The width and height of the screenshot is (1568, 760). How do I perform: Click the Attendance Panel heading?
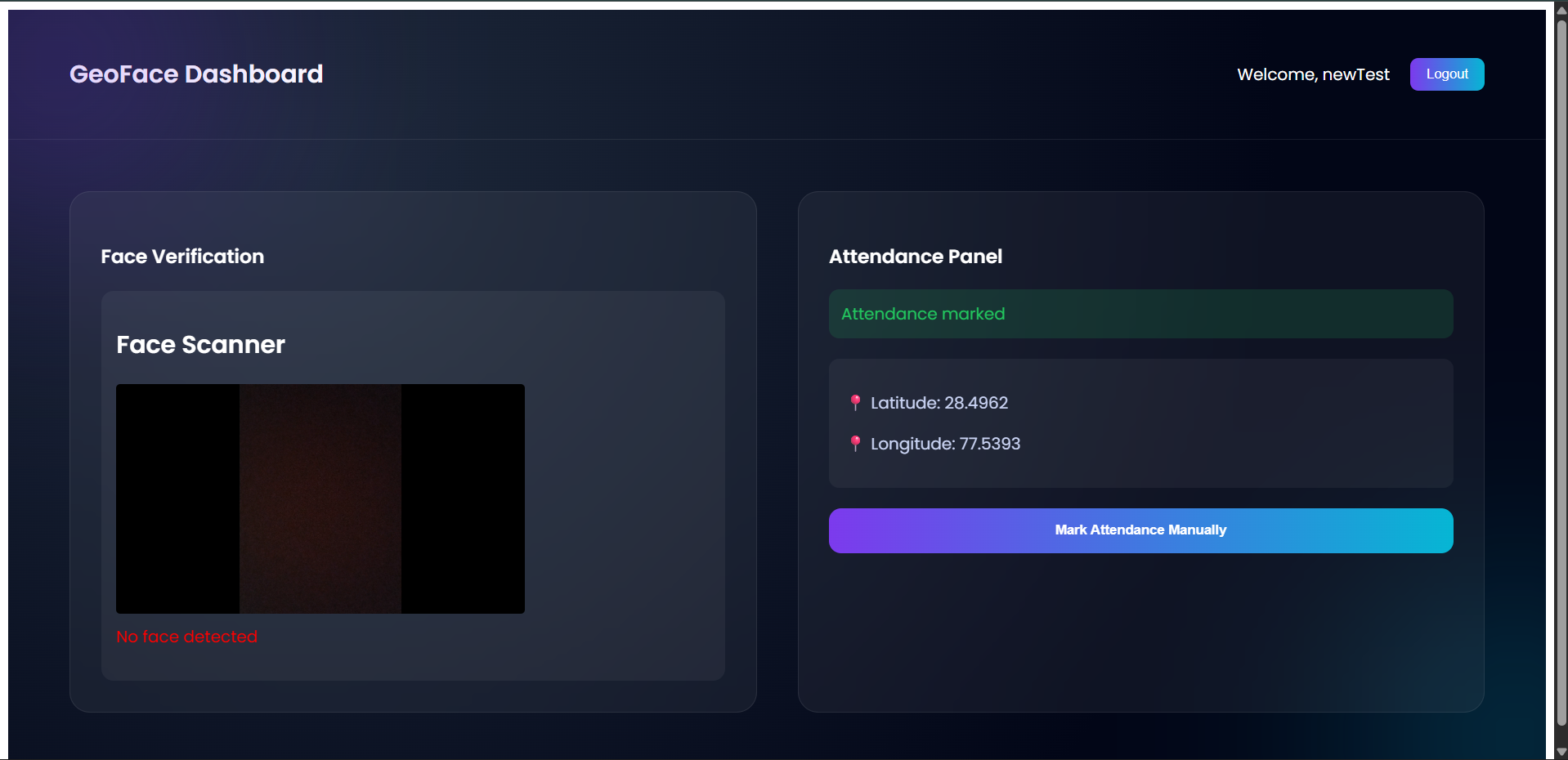(x=916, y=257)
